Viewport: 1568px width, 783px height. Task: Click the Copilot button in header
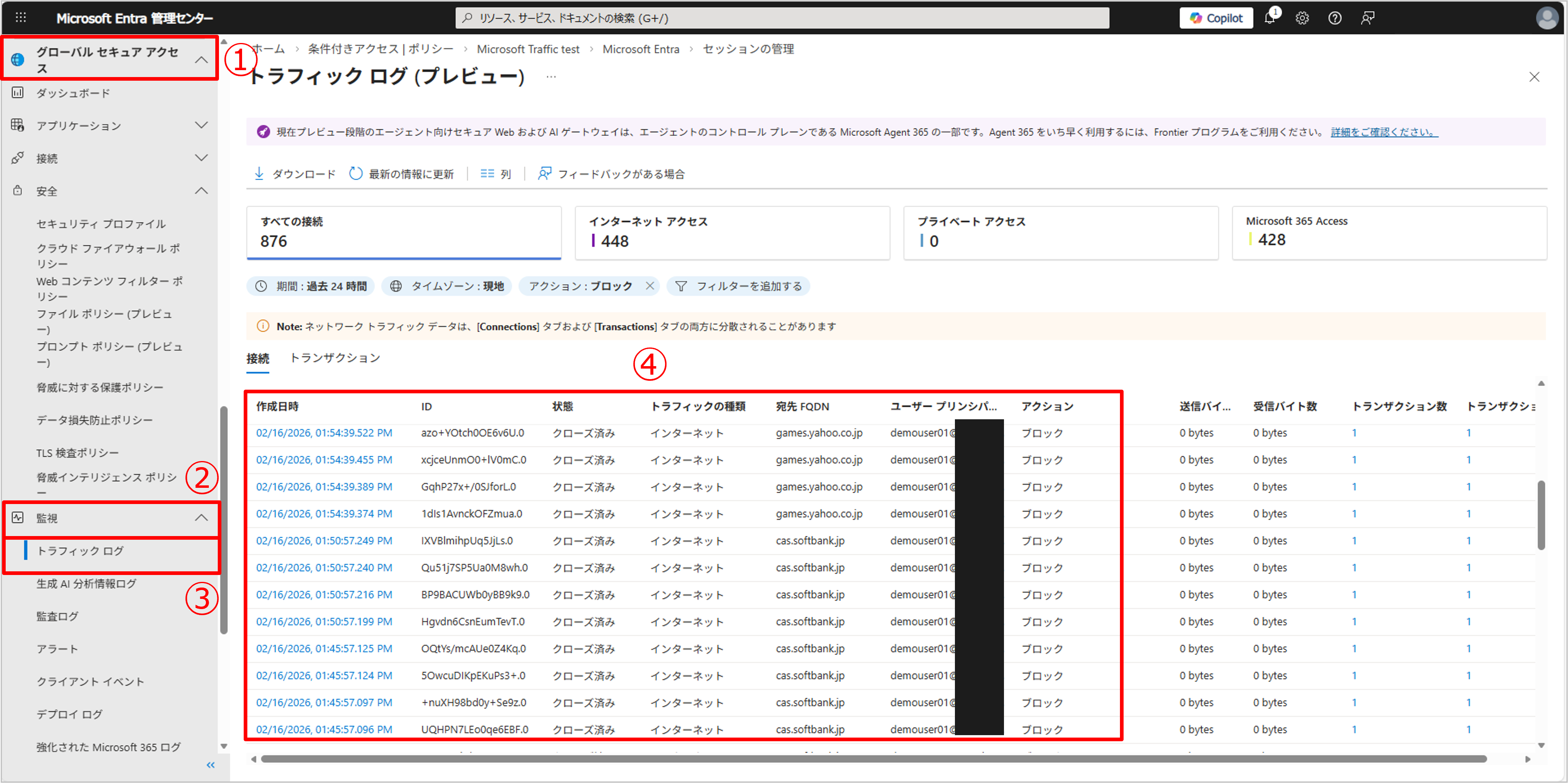1216,18
